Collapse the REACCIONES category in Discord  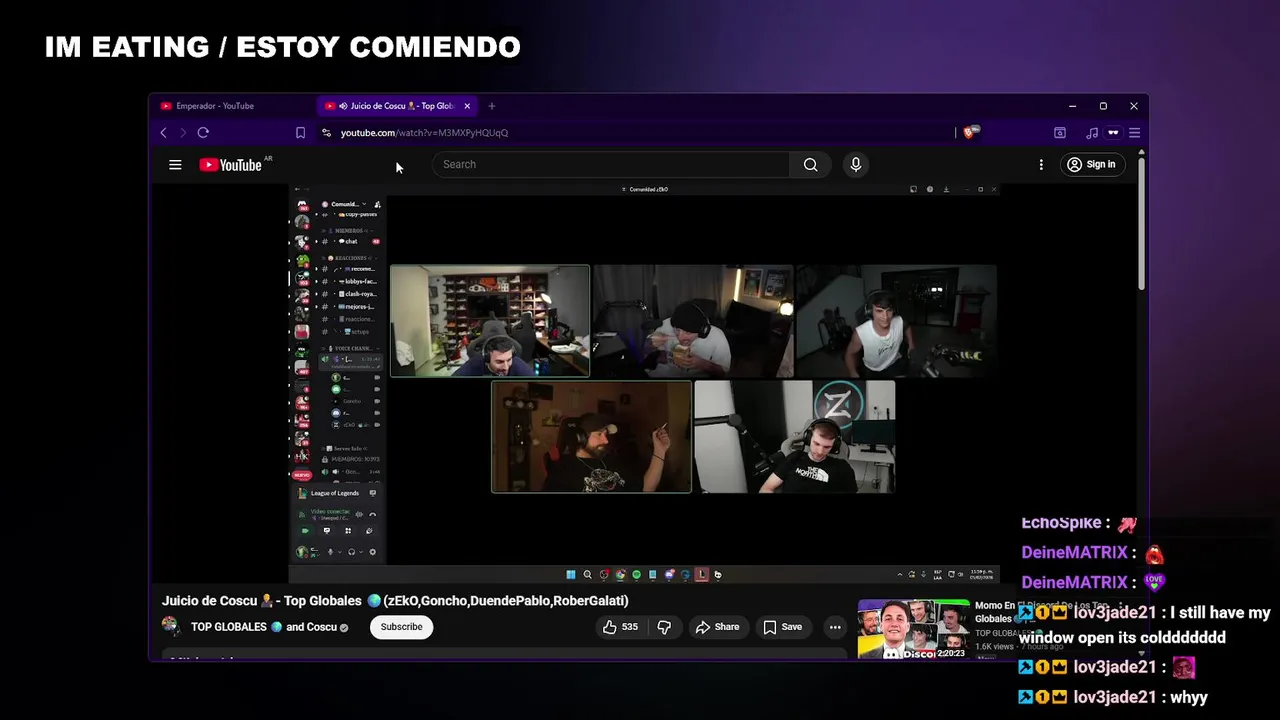click(349, 257)
